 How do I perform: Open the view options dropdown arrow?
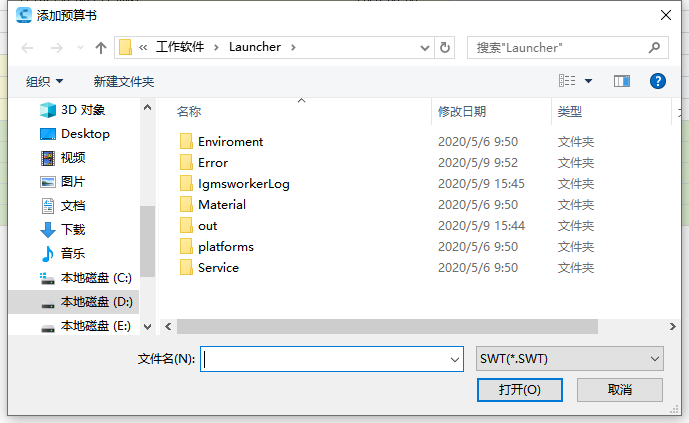click(x=588, y=81)
